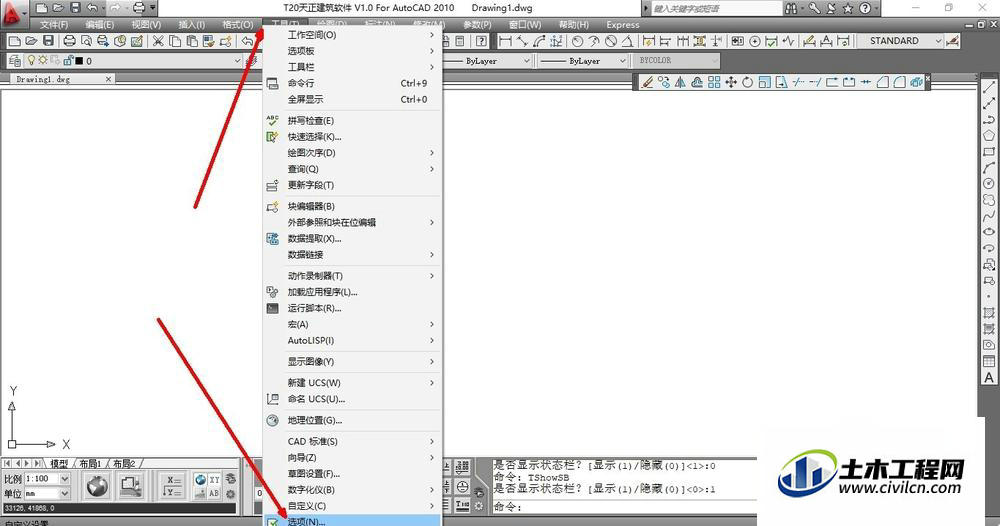
Task: Close the Drawing1.dwg document tab
Action: pos(108,79)
